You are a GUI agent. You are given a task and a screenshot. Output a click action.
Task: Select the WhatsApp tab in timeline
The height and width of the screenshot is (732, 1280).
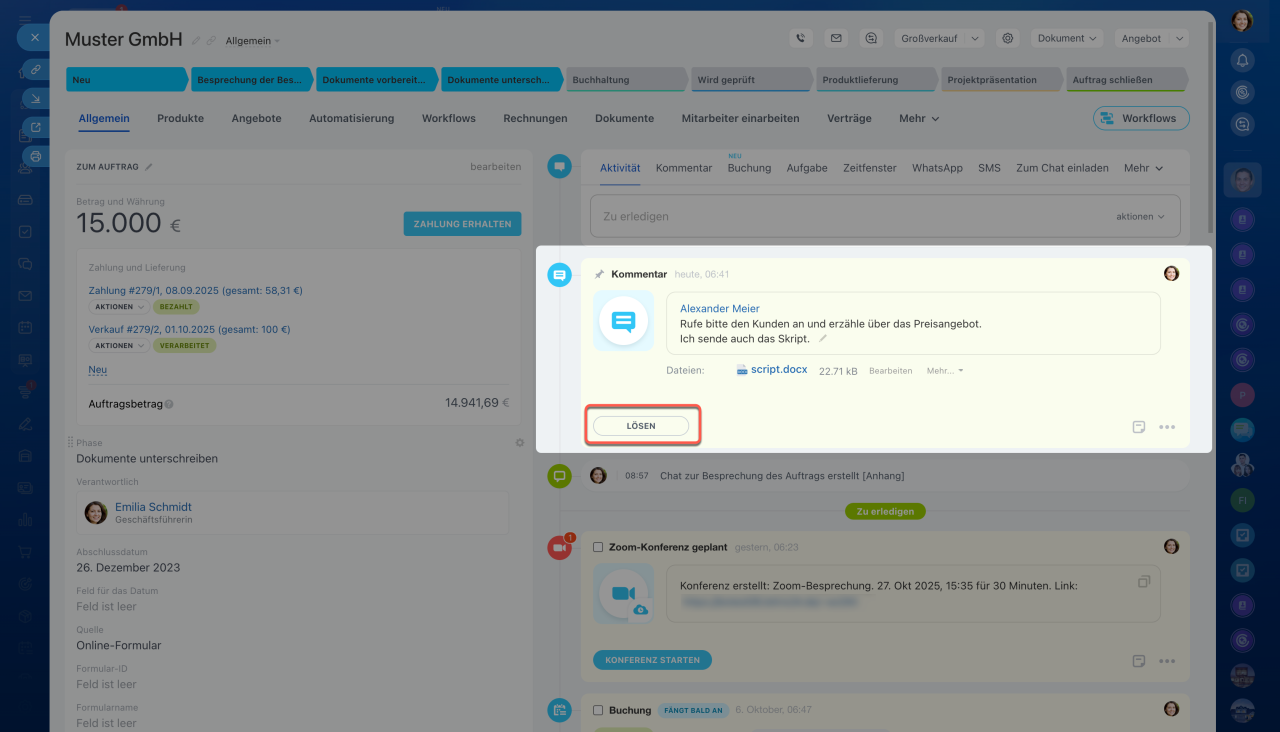coord(937,168)
